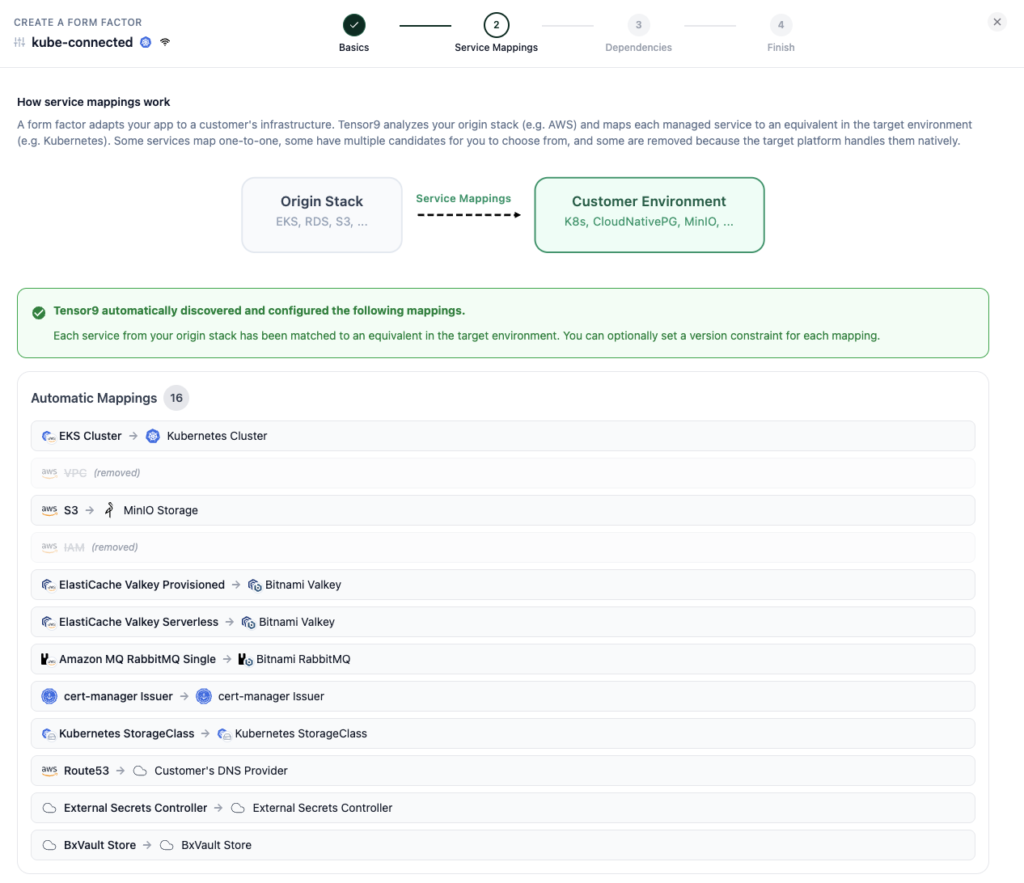The width and height of the screenshot is (1024, 883).
Task: Go back to the Basics step
Action: 353,26
